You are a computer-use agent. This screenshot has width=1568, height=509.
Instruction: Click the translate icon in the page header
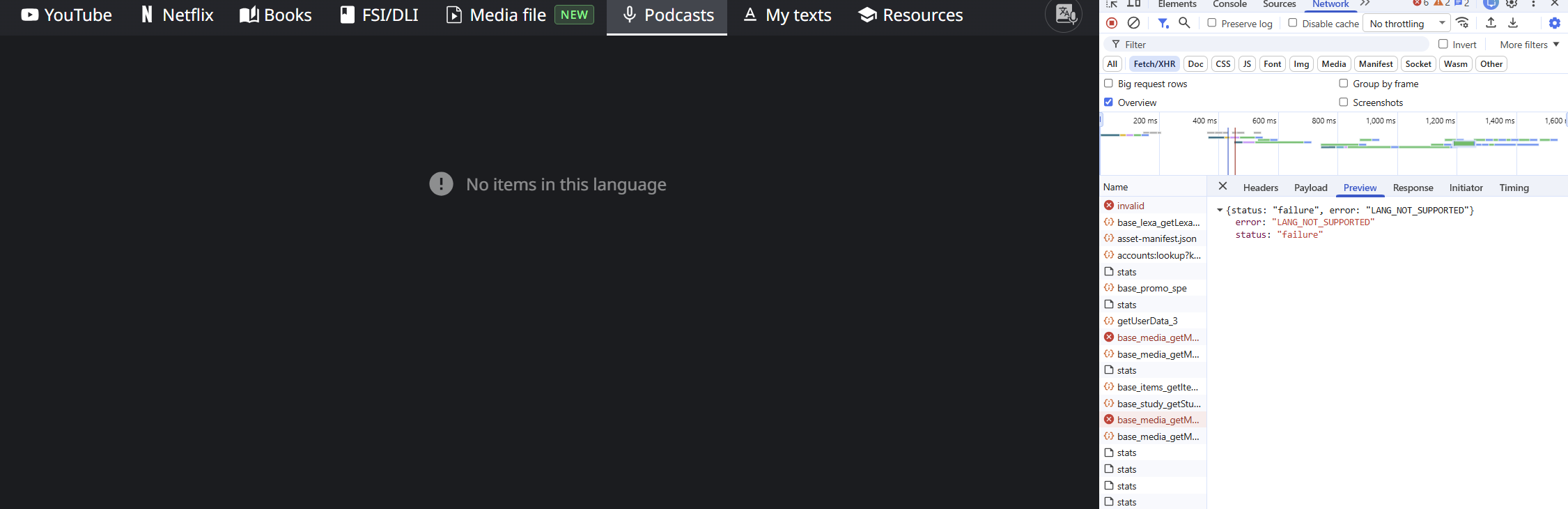click(x=1065, y=15)
